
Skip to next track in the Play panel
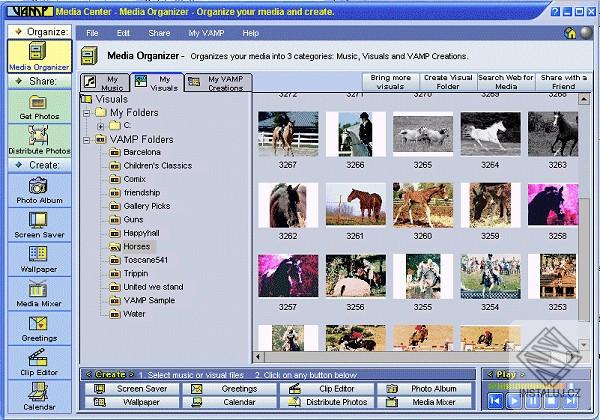click(570, 401)
